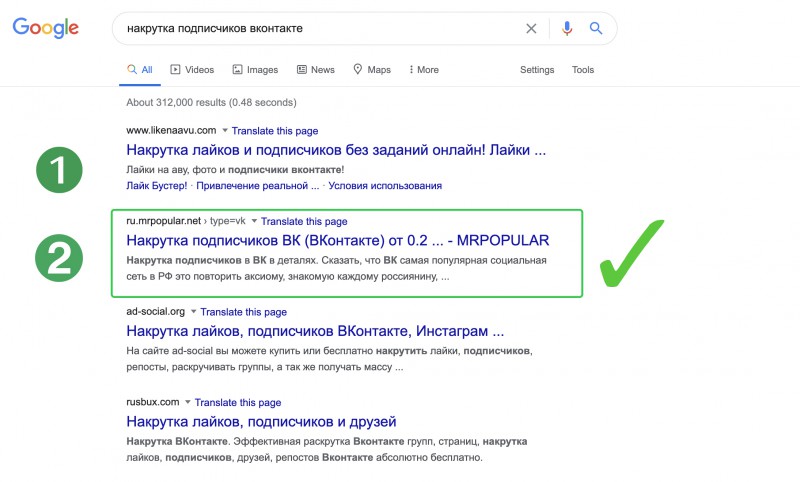Click inside the search input field
Viewport: 800px width, 482px height.
click(x=320, y=29)
